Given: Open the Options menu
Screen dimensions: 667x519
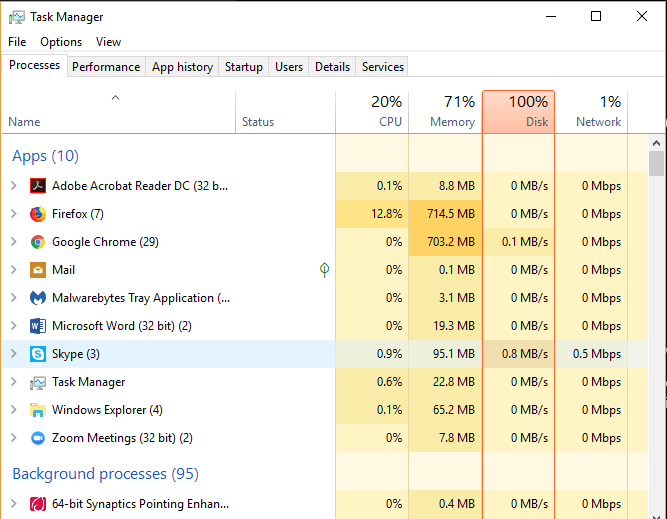Looking at the screenshot, I should [x=61, y=42].
